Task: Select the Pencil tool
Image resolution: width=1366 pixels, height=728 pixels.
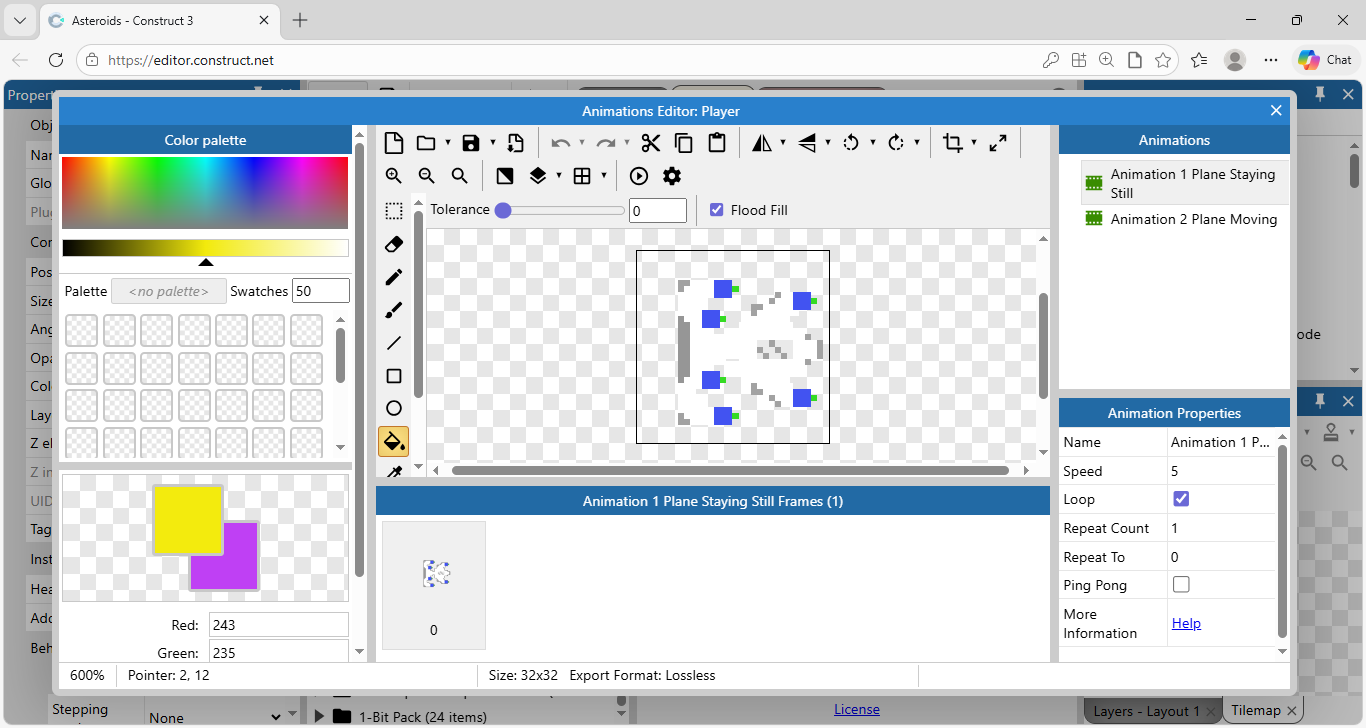Action: coord(394,277)
